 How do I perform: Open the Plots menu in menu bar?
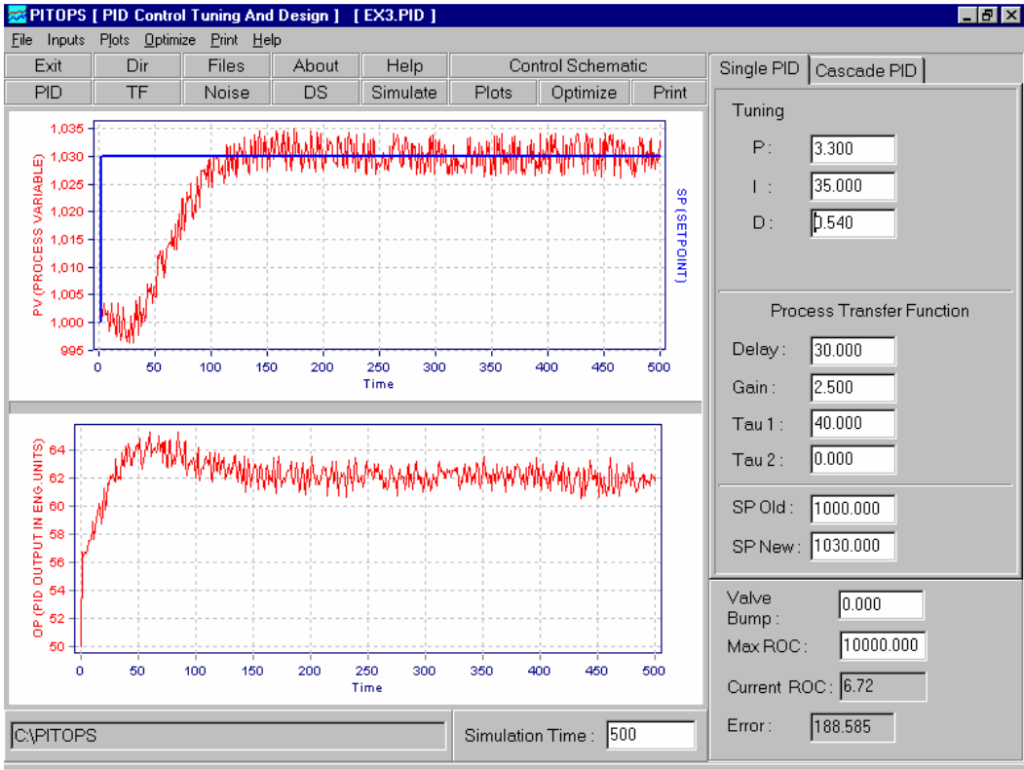pos(114,40)
